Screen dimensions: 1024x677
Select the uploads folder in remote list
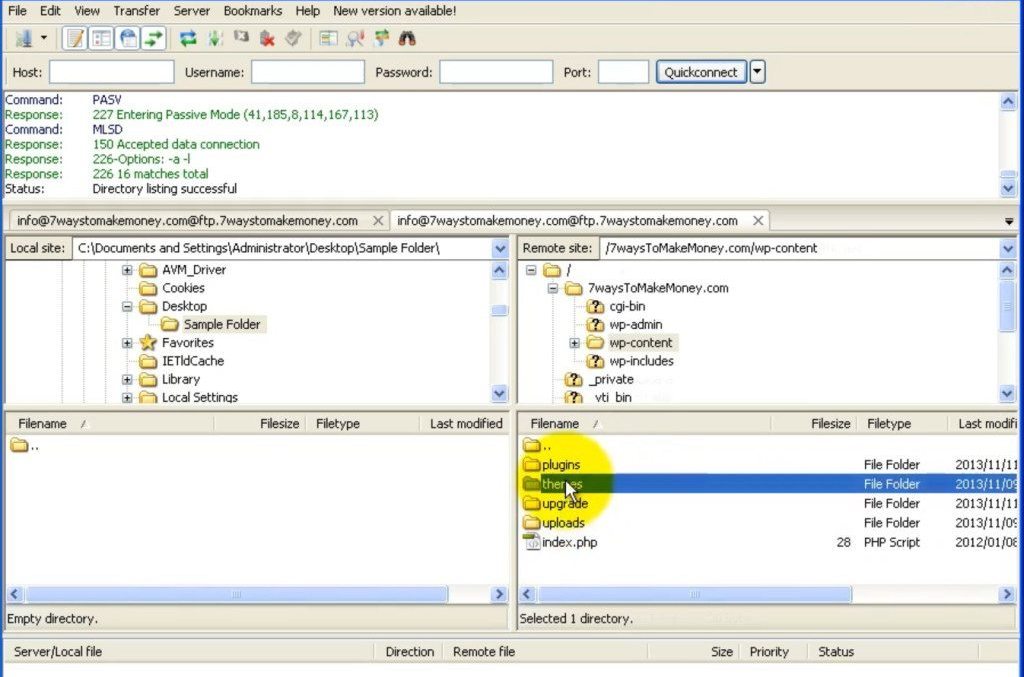563,523
